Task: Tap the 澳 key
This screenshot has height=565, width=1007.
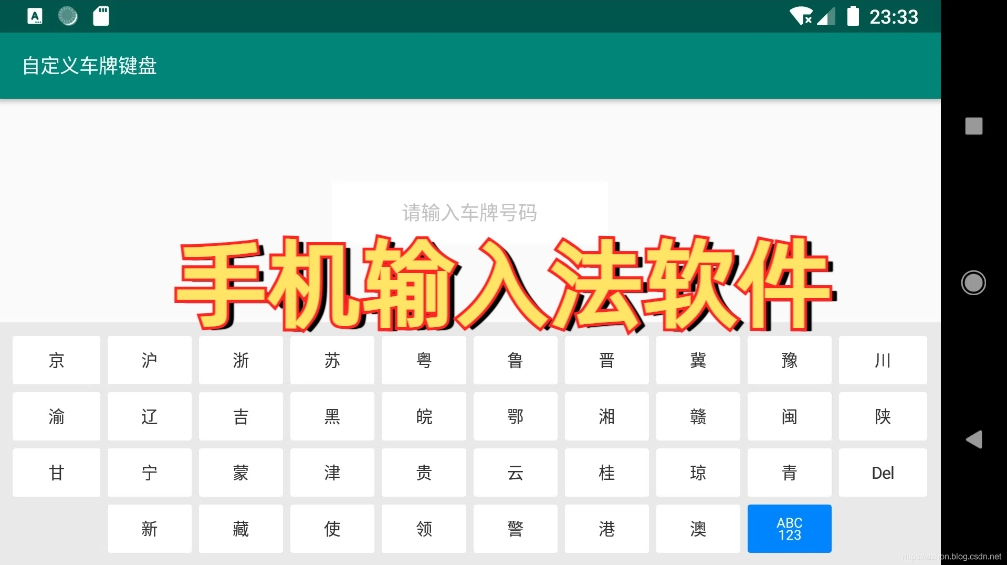Action: click(x=698, y=529)
